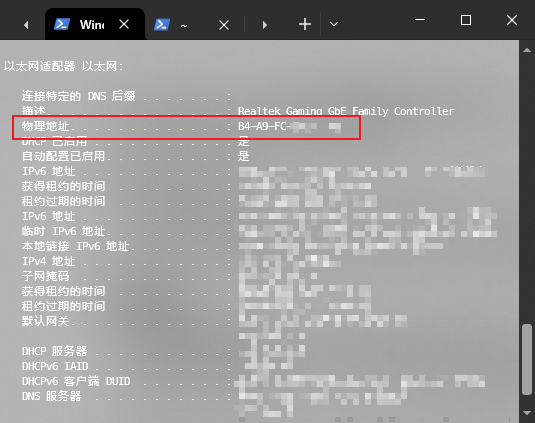
Task: Close the active Windows PowerShell tab
Action: pos(124,24)
